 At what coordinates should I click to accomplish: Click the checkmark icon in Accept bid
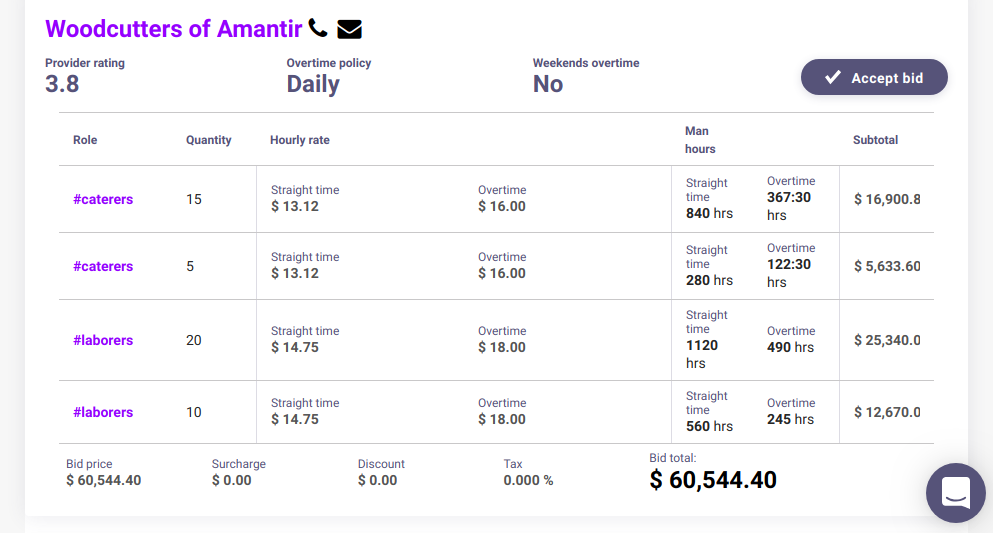[832, 78]
